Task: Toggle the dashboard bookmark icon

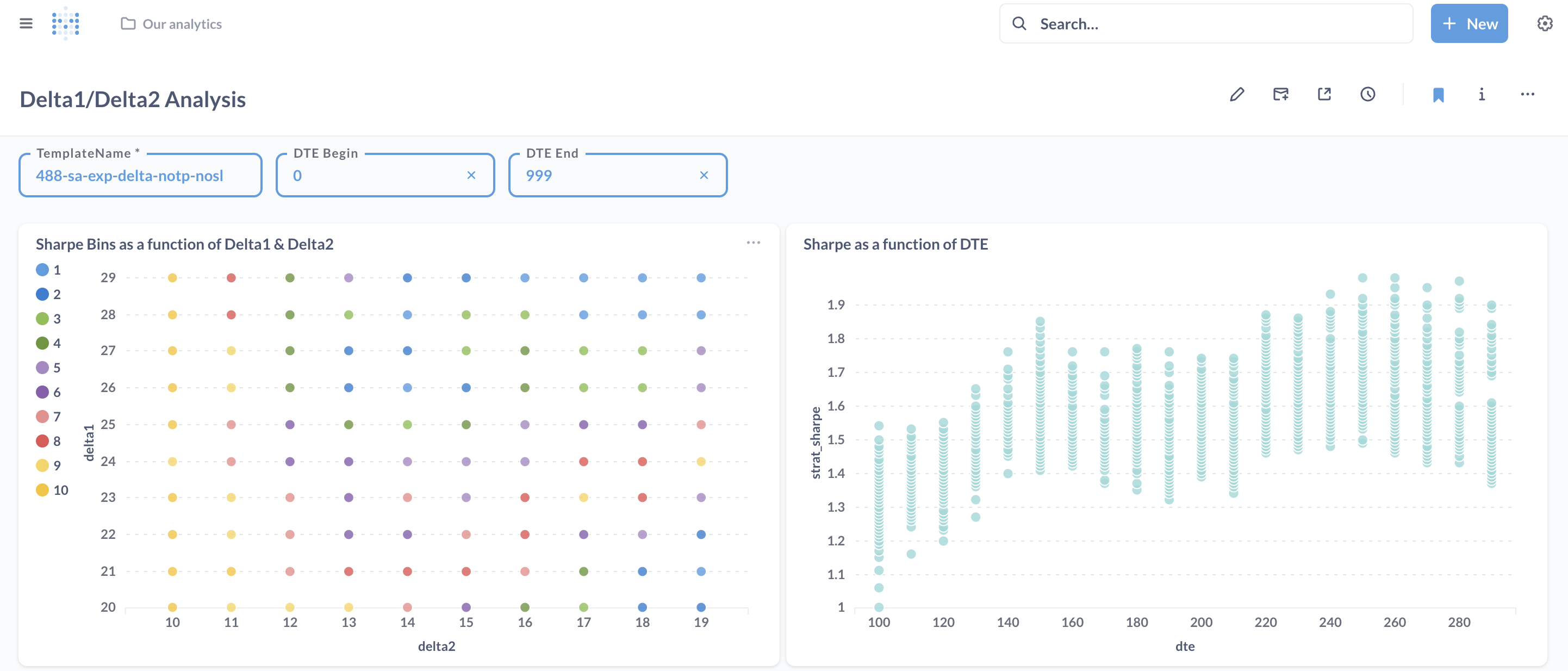Action: [x=1438, y=95]
